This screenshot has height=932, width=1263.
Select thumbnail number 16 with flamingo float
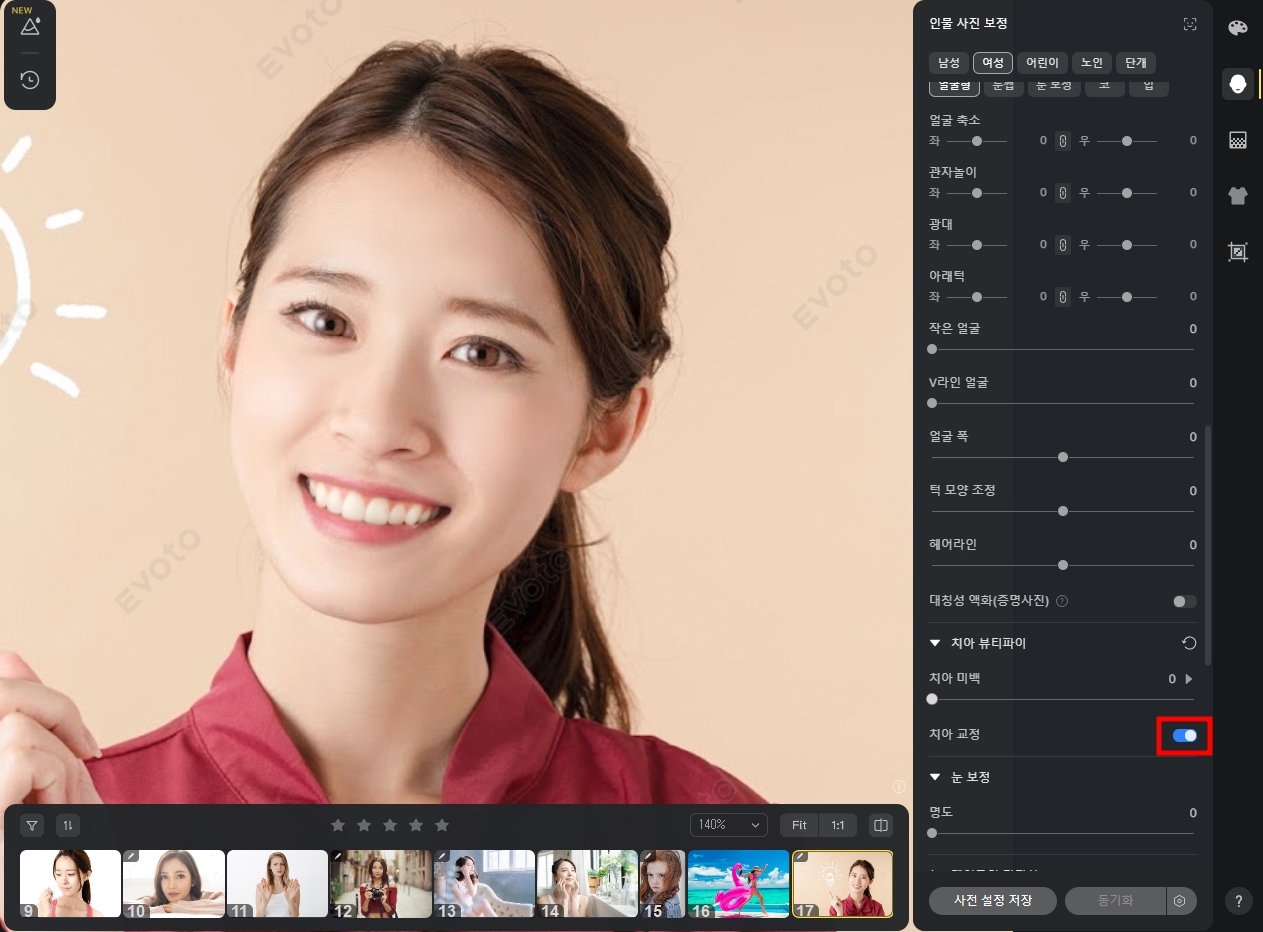[x=738, y=884]
